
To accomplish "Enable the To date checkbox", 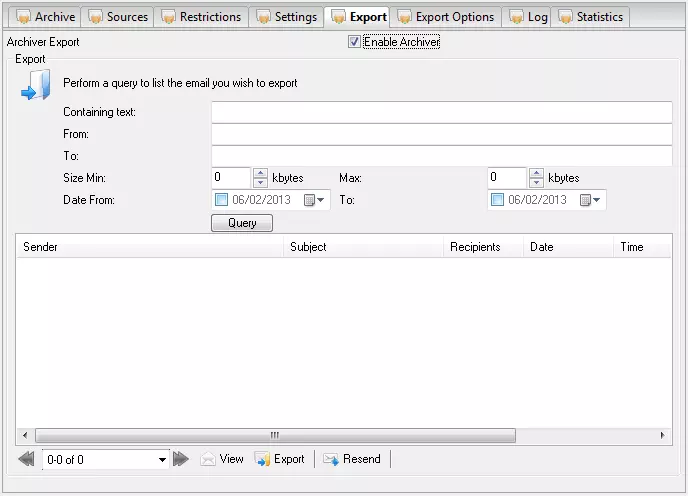I will coord(497,200).
